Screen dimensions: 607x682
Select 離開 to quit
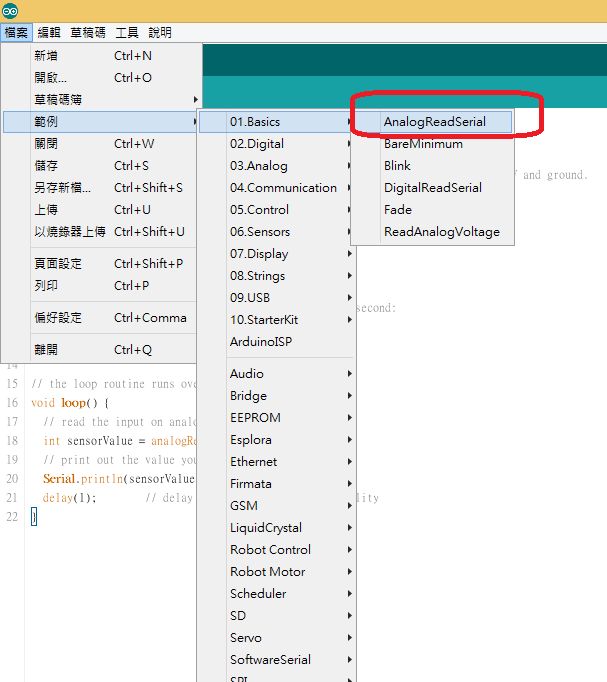coord(100,350)
